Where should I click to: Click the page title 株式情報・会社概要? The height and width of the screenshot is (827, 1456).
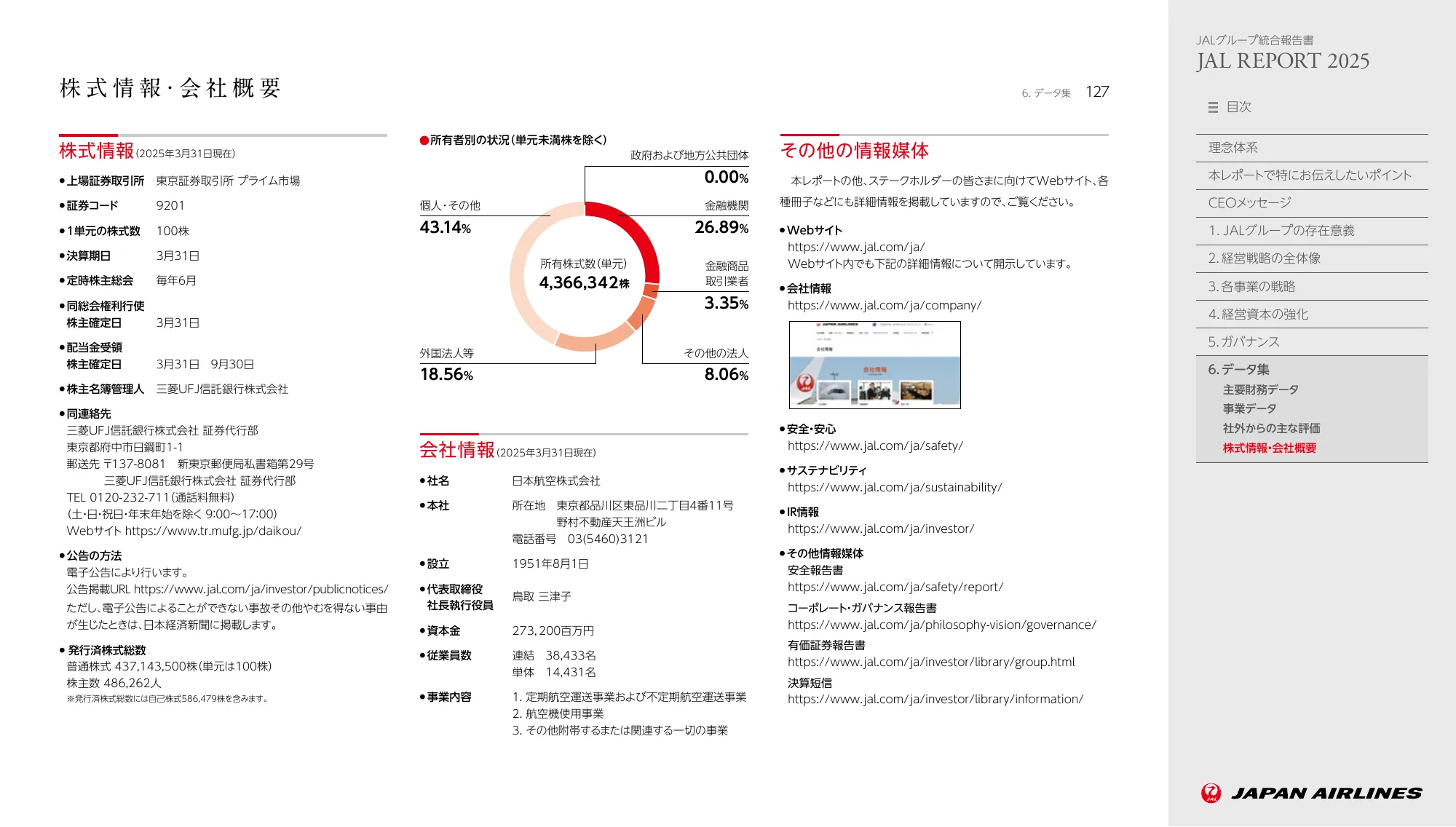point(170,89)
